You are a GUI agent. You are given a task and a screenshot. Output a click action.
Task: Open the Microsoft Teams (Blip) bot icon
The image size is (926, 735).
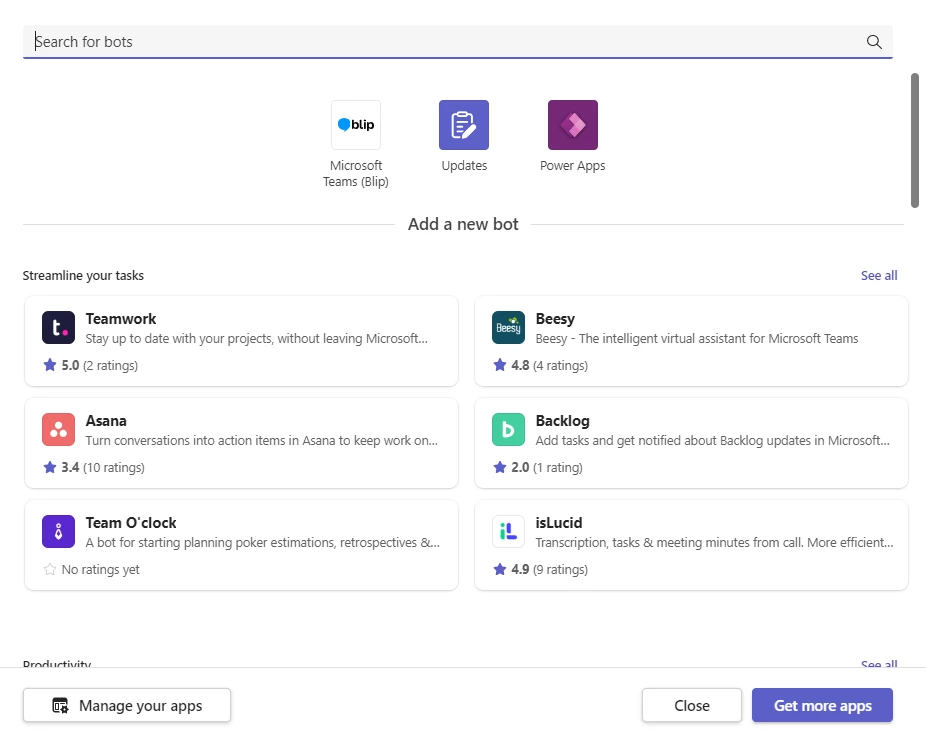[356, 125]
